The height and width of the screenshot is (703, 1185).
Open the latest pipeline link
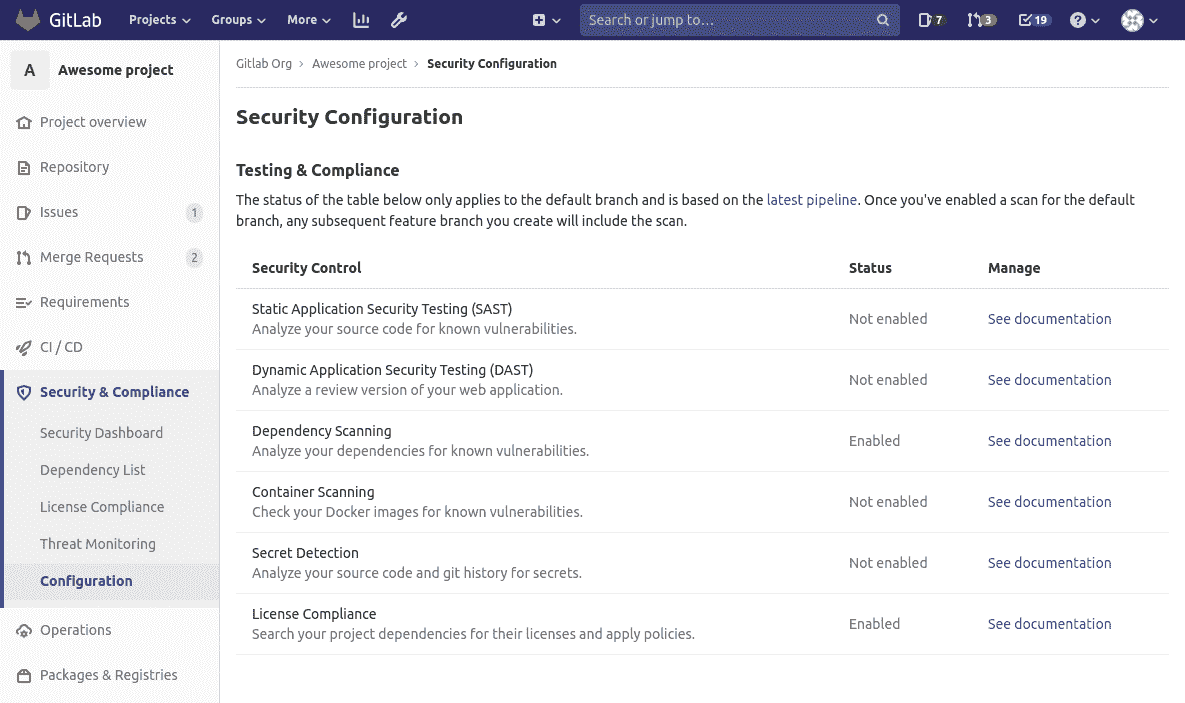[x=811, y=199]
